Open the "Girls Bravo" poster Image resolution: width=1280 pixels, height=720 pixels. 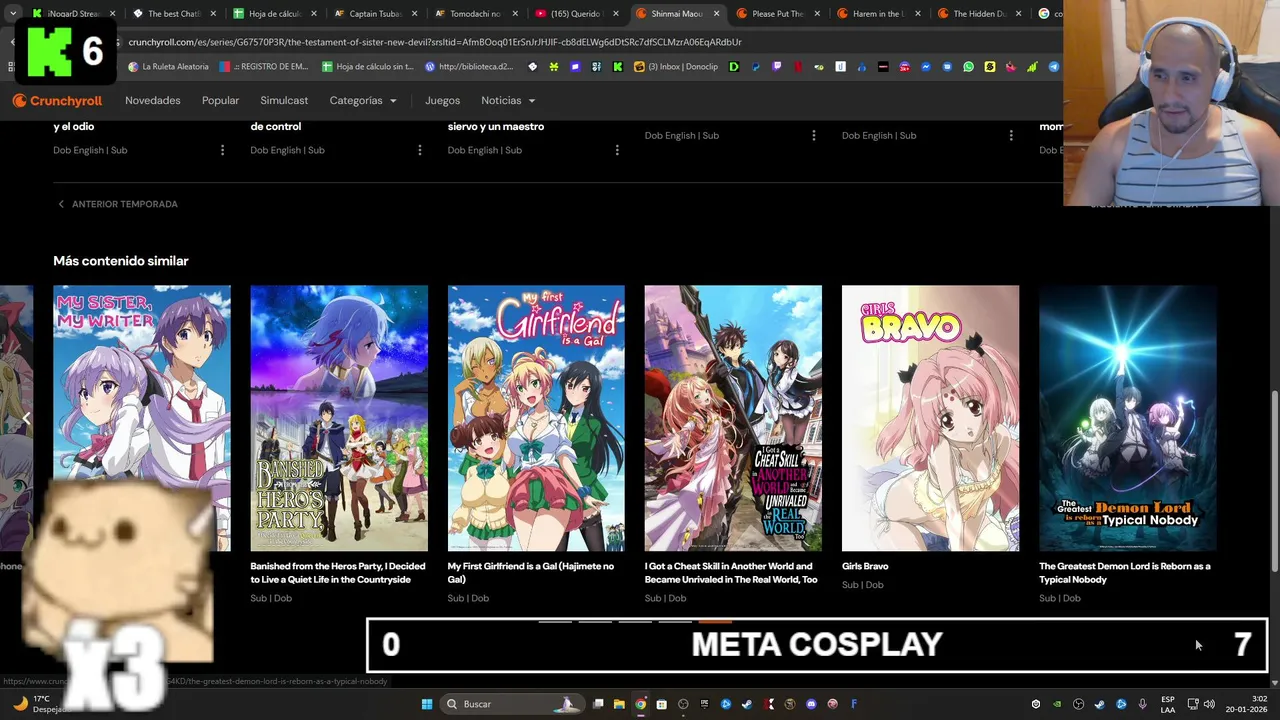(x=930, y=418)
